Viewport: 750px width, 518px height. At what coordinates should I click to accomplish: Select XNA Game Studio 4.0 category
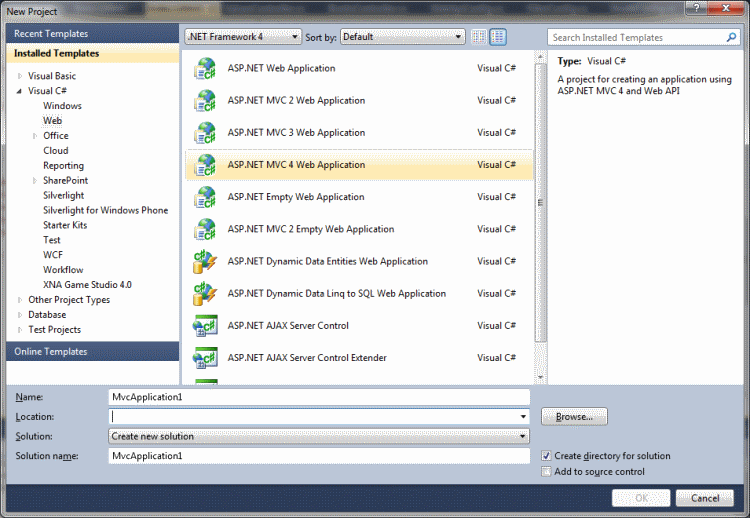87,285
